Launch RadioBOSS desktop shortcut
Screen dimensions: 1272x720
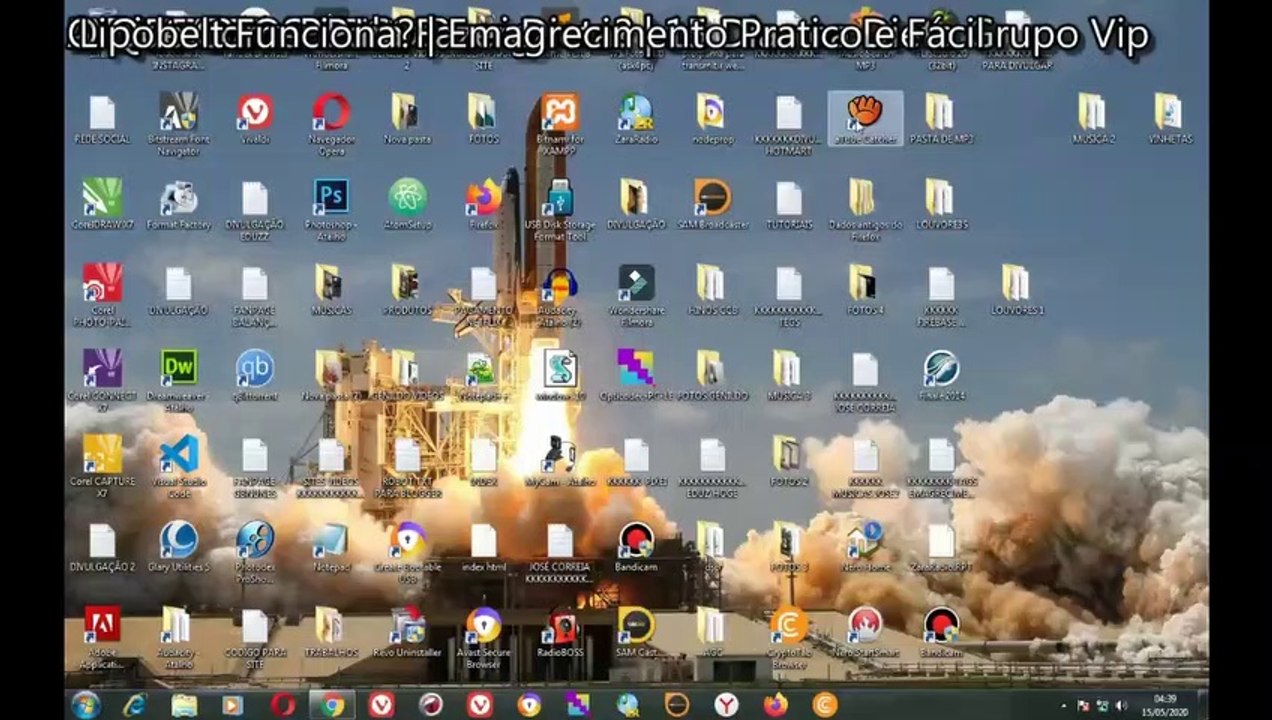point(560,632)
